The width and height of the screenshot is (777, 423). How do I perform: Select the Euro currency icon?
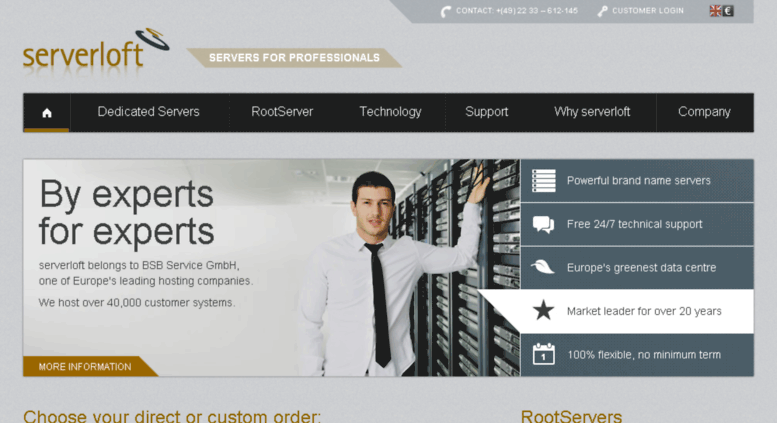(727, 11)
